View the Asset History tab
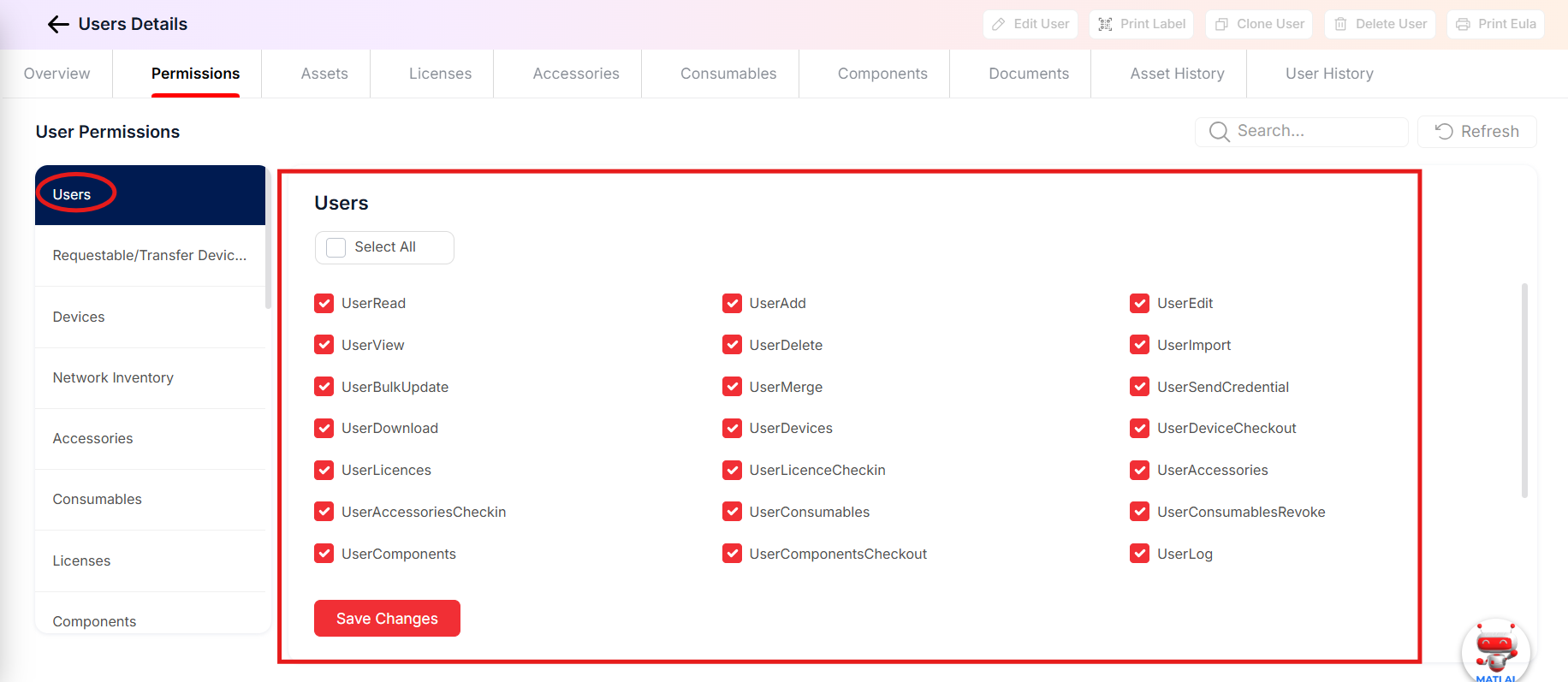 pyautogui.click(x=1177, y=74)
